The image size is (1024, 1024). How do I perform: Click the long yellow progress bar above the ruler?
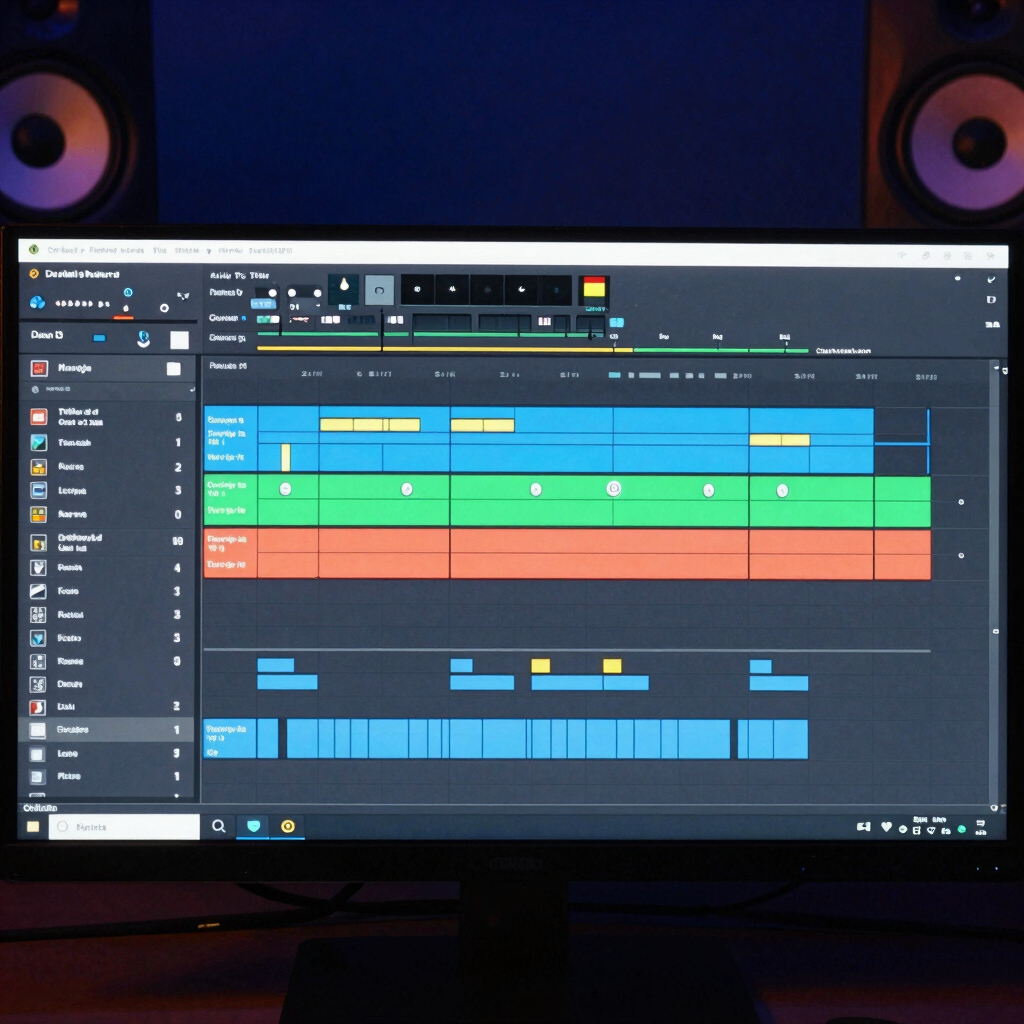444,349
